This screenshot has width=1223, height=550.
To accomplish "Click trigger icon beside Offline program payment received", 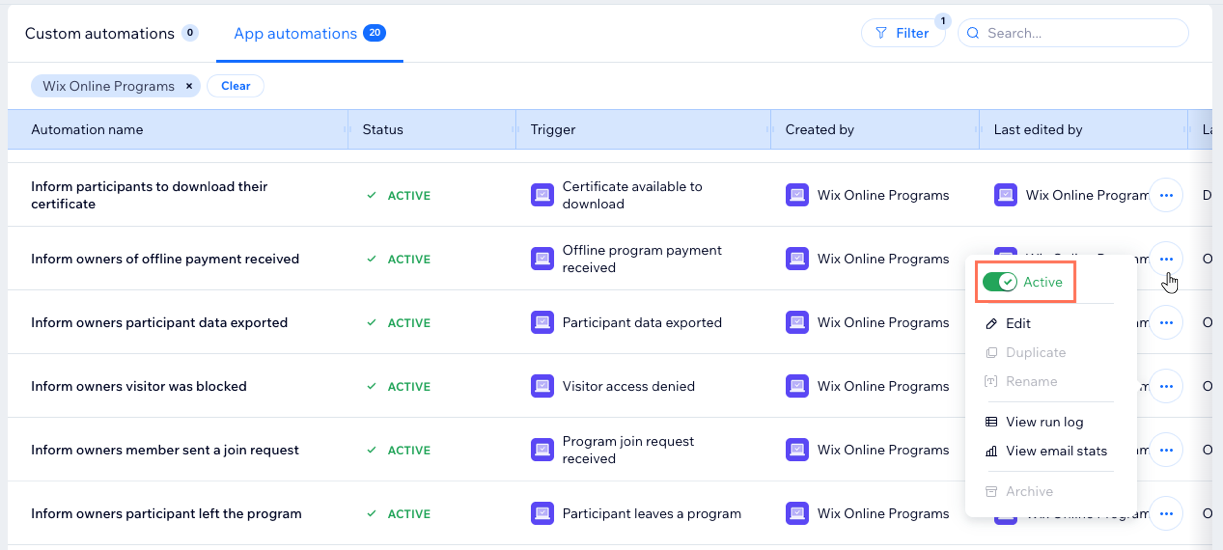I will tap(542, 259).
